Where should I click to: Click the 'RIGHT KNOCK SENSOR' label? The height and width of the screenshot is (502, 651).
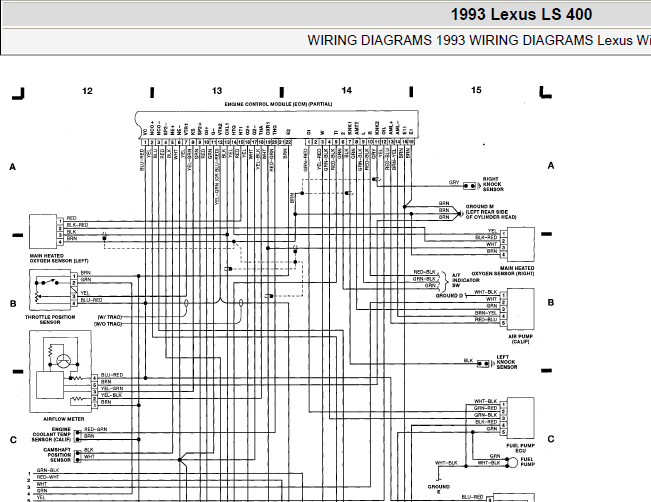[x=493, y=184]
